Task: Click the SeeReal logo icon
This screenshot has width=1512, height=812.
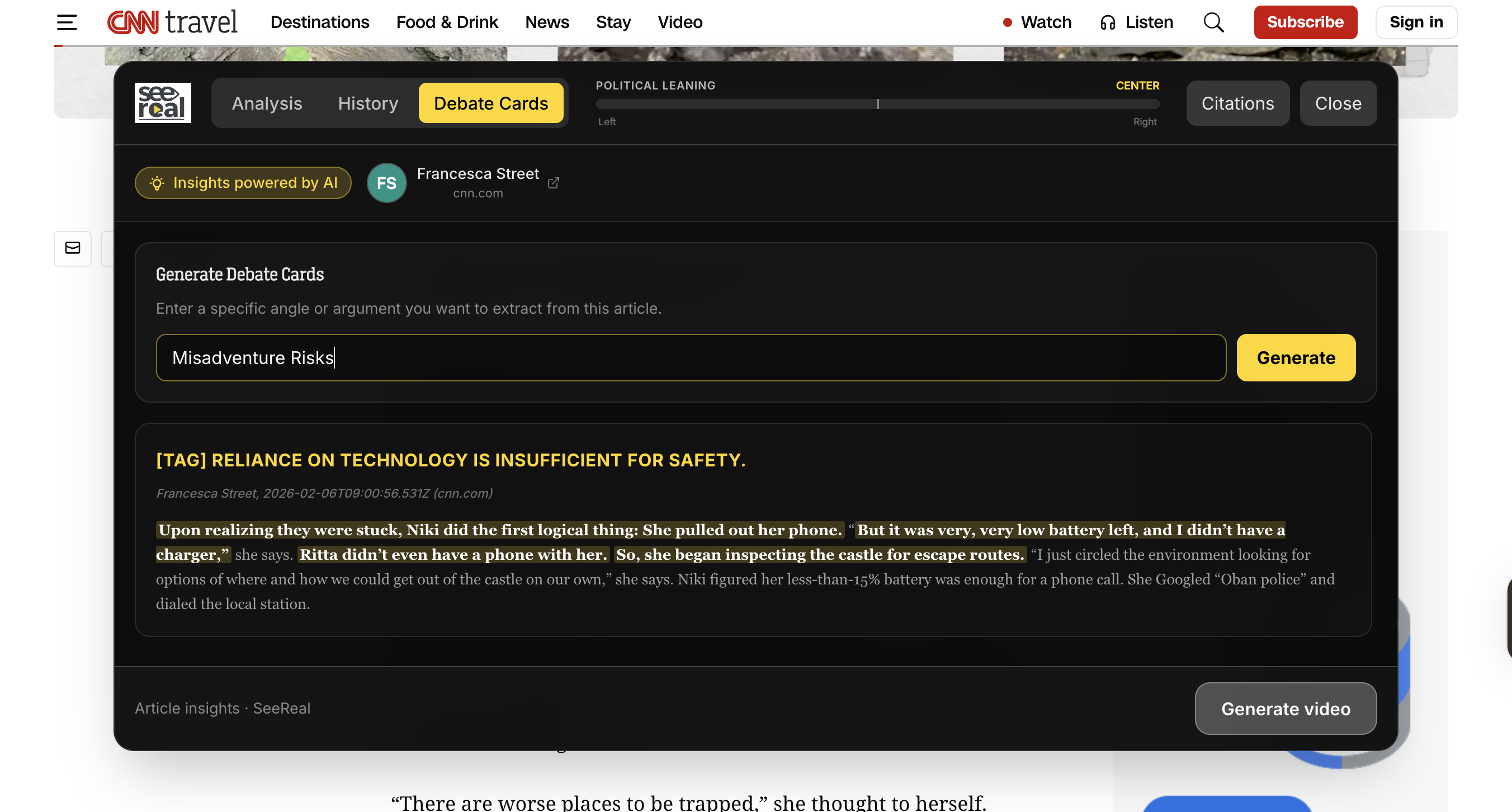Action: click(x=163, y=103)
